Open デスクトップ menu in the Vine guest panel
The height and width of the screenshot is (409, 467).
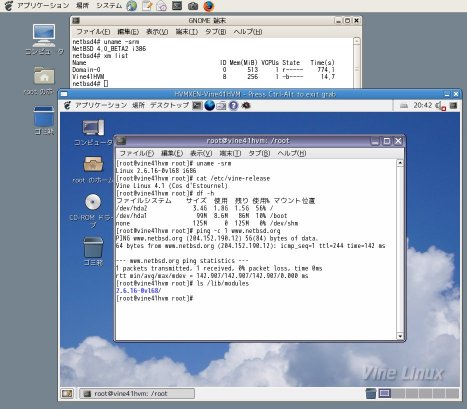click(x=169, y=105)
